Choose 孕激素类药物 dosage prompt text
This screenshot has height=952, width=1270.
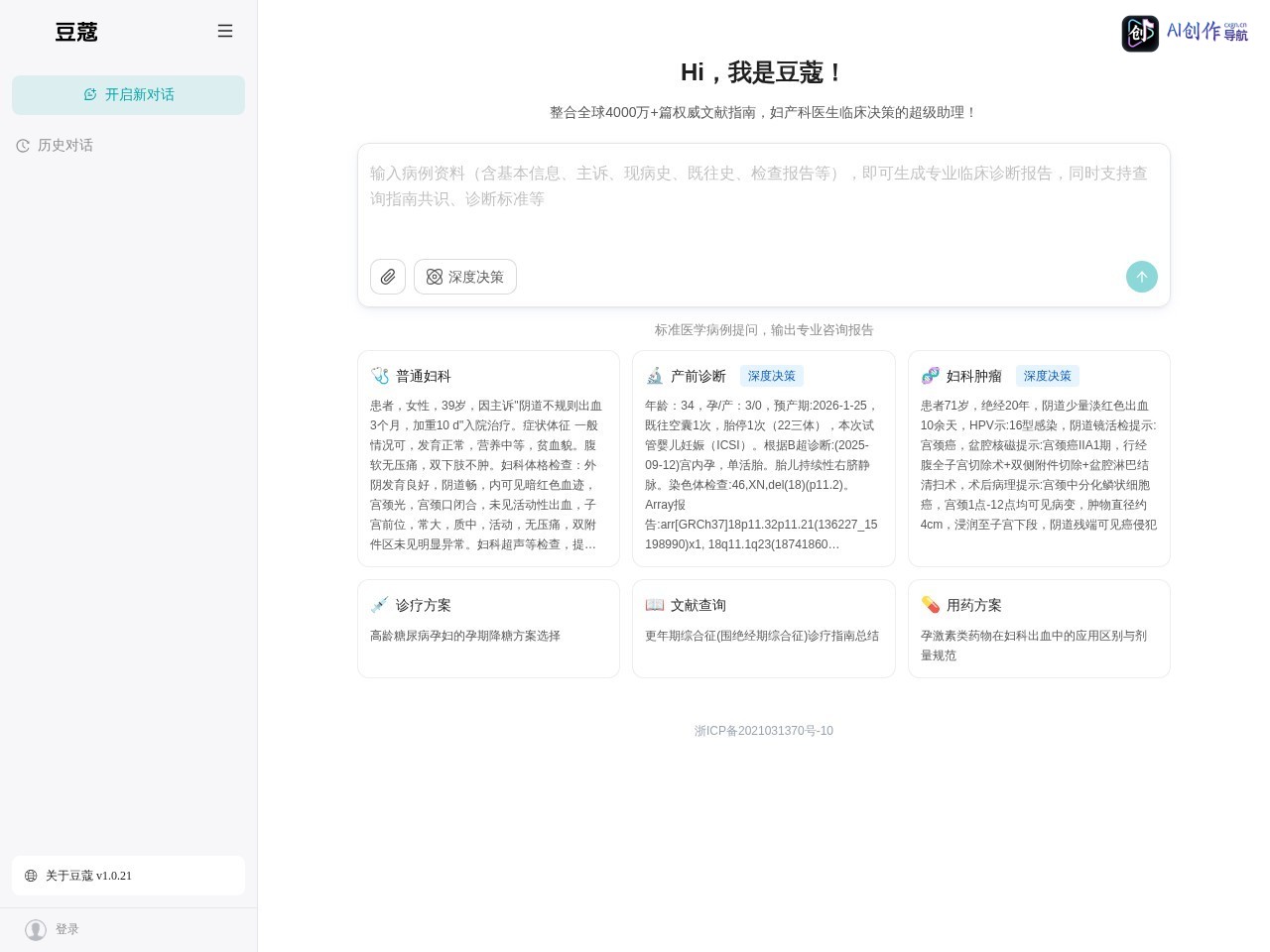click(1034, 646)
